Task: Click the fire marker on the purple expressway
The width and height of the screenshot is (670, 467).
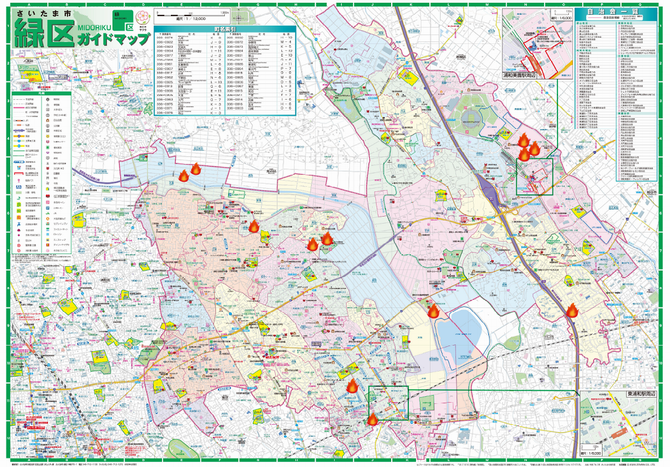Action: click(572, 311)
